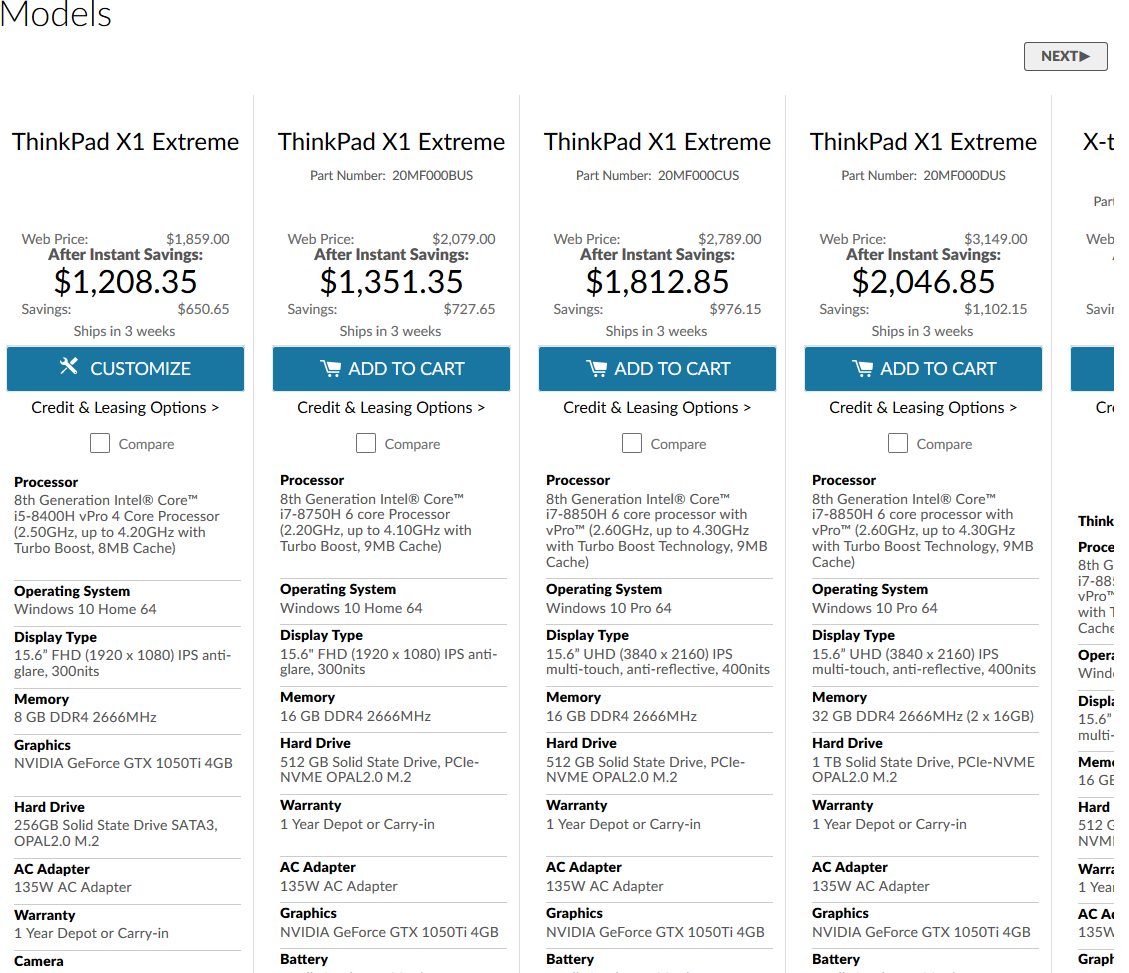Viewport: 1129px width, 973px height.
Task: Click the $650.65 savings amount
Action: pyautogui.click(x=204, y=310)
